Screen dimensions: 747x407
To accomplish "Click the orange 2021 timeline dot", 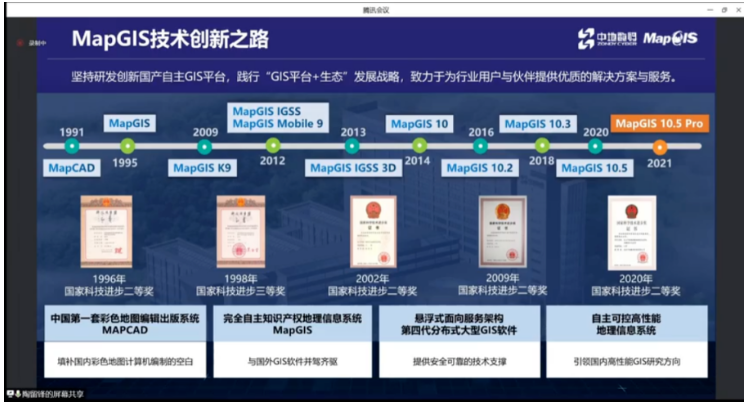I will (x=659, y=147).
